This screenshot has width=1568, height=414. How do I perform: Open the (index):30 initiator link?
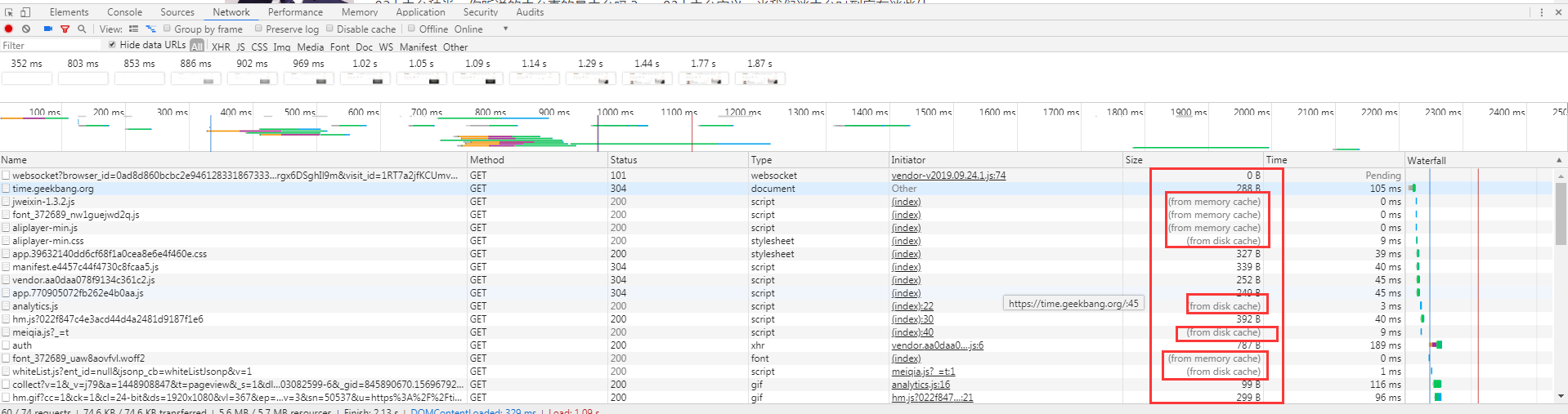point(912,319)
